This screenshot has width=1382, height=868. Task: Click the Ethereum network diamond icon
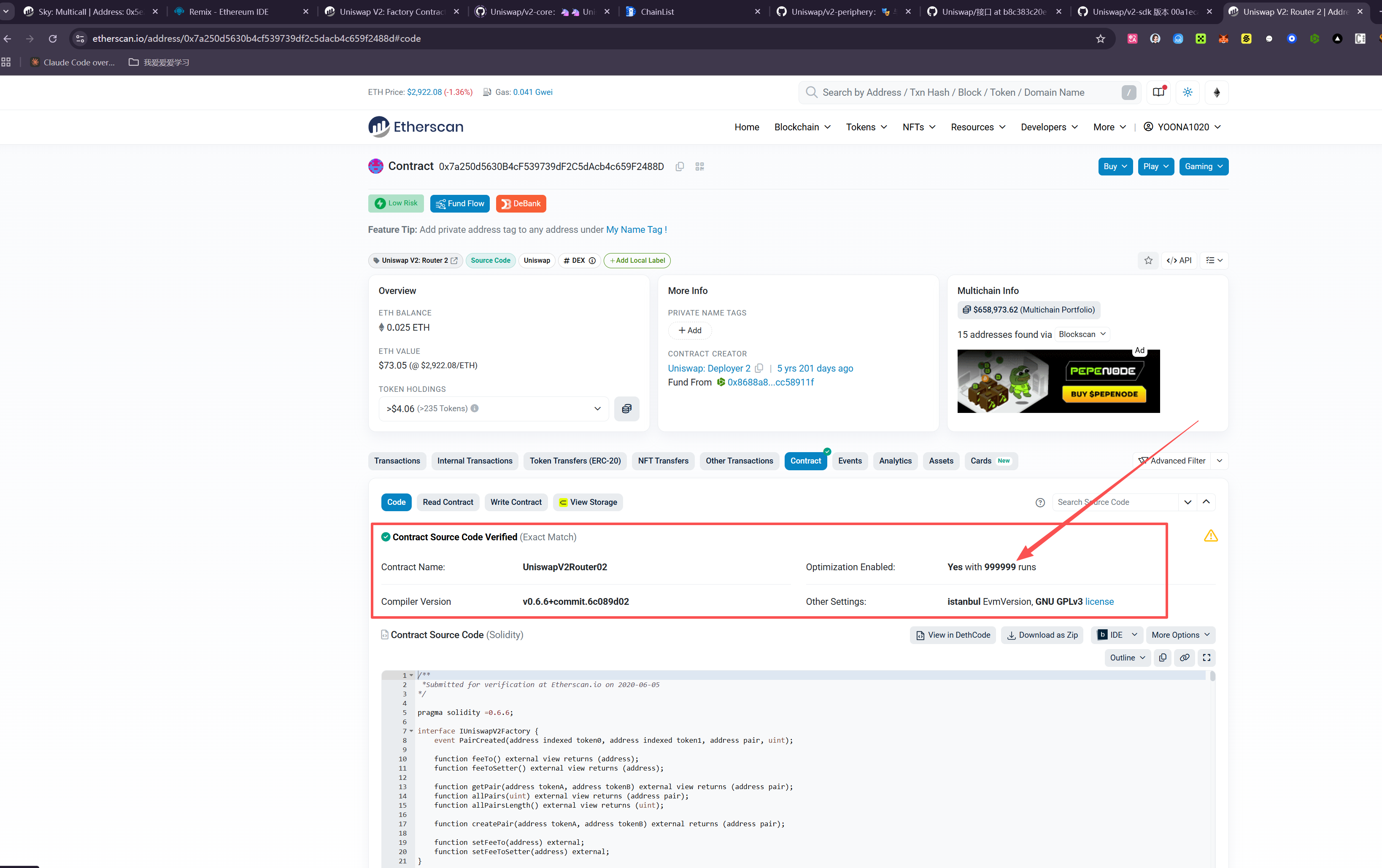pyautogui.click(x=1216, y=92)
